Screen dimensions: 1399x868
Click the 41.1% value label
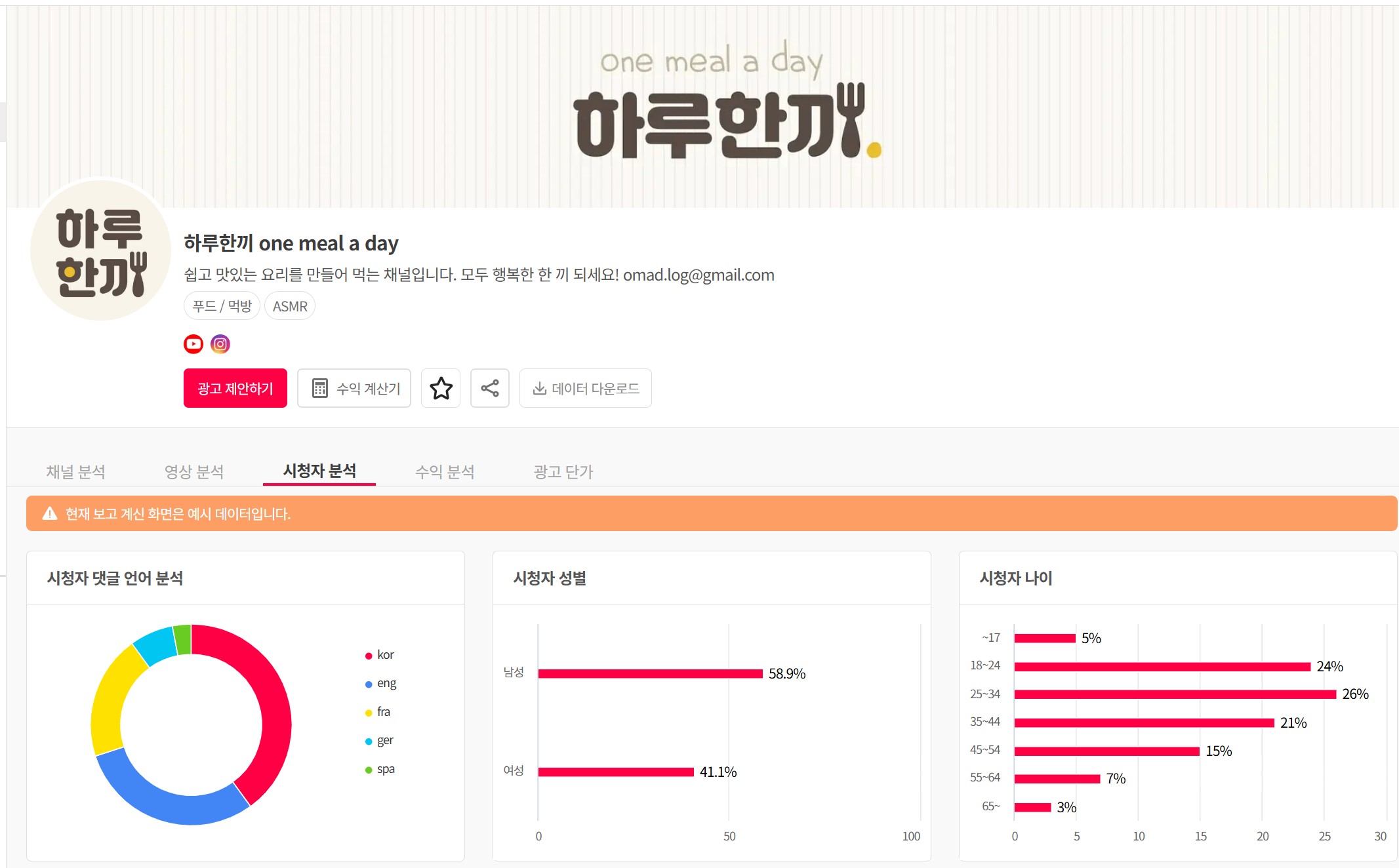tap(718, 772)
